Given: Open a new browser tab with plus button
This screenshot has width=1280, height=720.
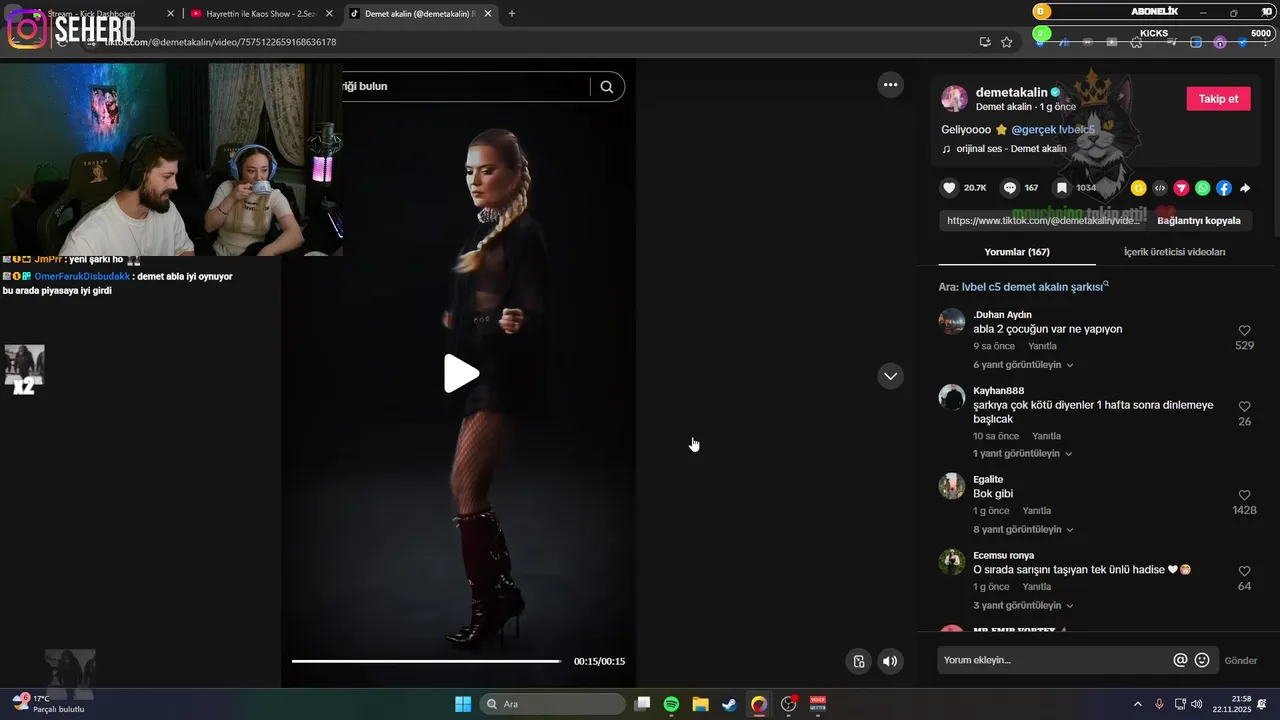Looking at the screenshot, I should point(512,14).
